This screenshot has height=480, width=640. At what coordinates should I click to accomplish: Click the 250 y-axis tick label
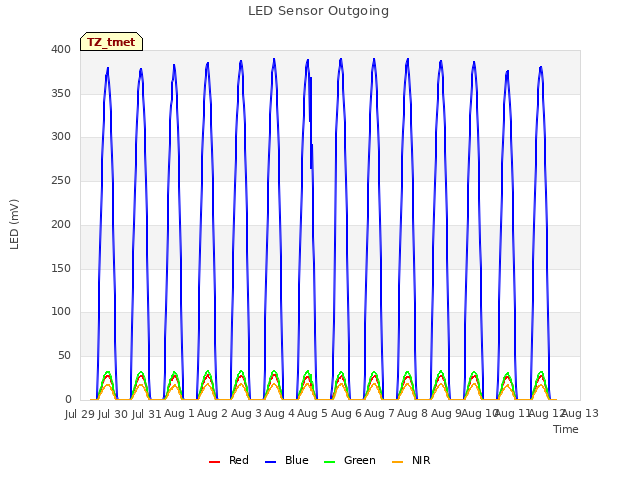(61, 180)
